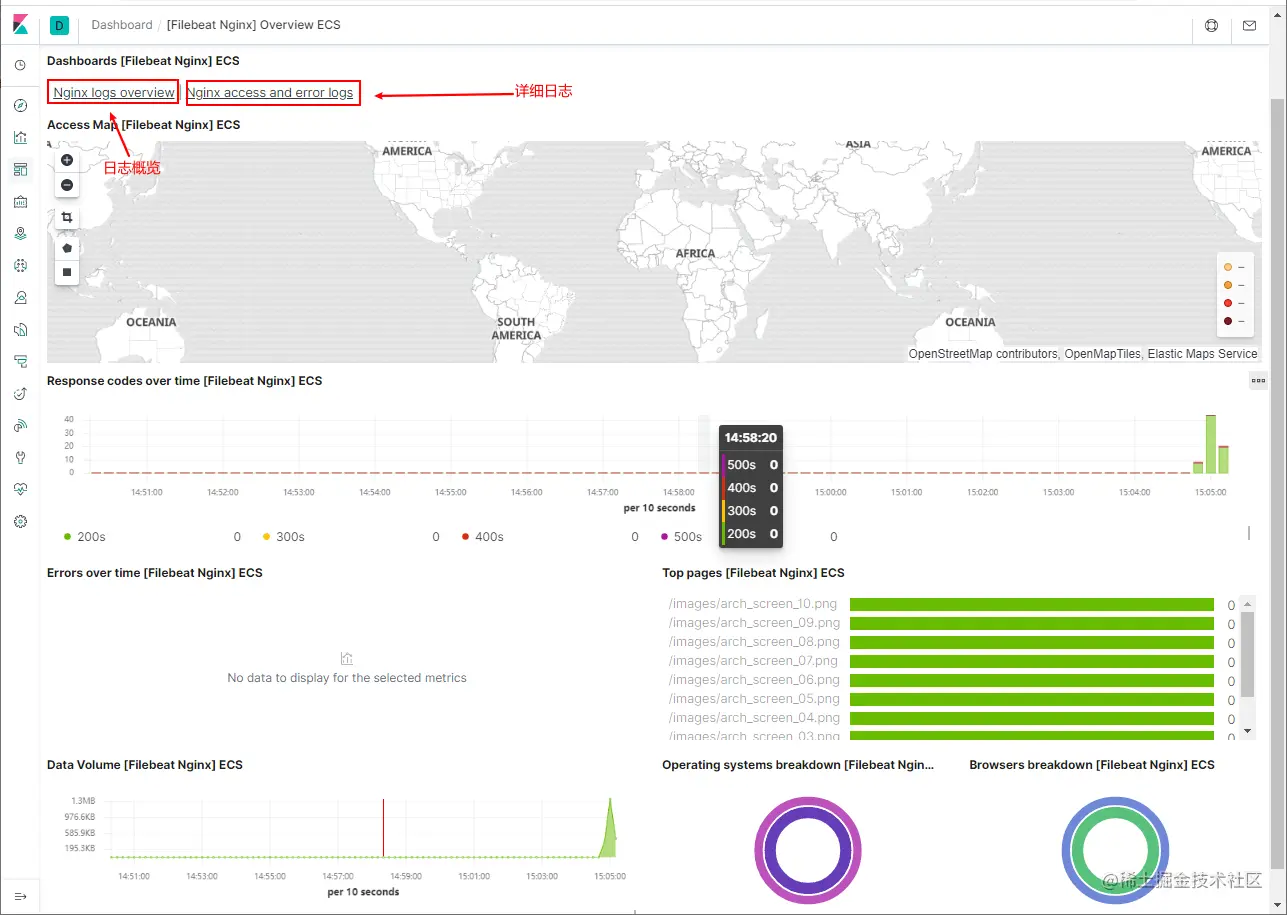The image size is (1287, 915).
Task: Expand the sidebar navigation at bottom left
Action: point(20,896)
